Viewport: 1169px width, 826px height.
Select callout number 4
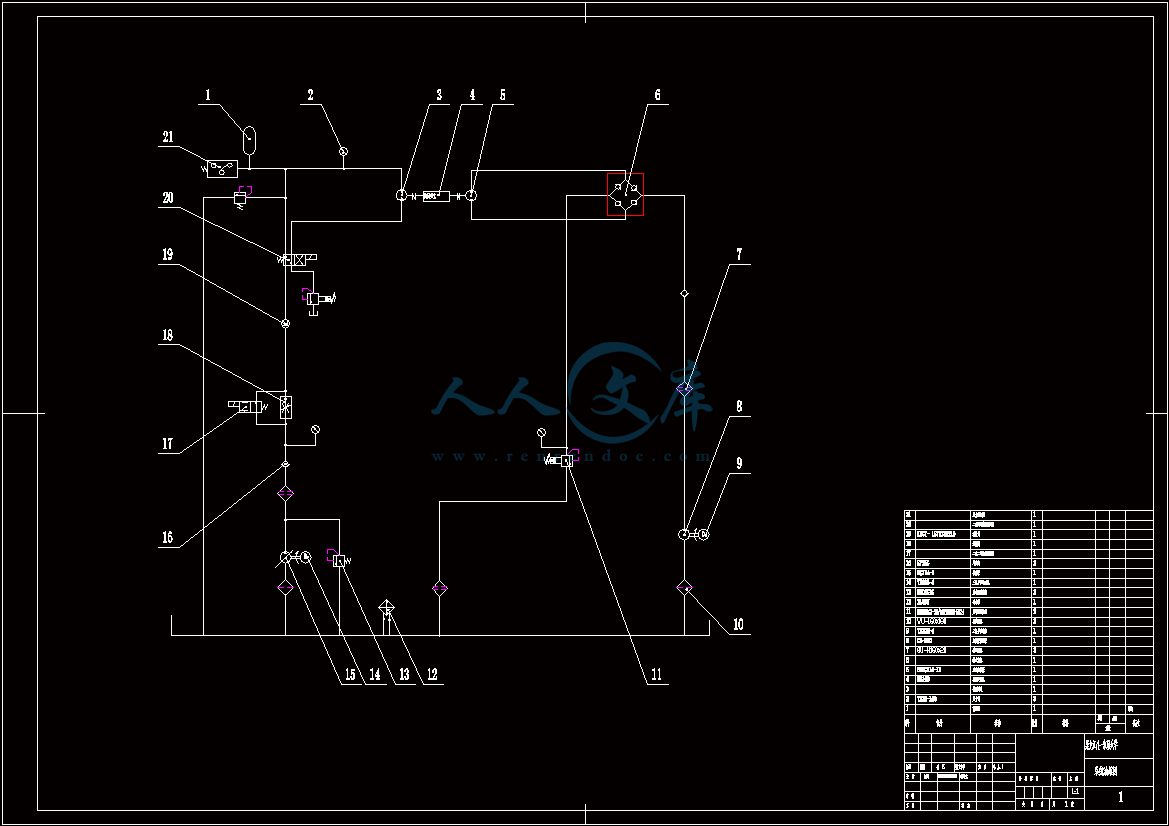pyautogui.click(x=472, y=95)
